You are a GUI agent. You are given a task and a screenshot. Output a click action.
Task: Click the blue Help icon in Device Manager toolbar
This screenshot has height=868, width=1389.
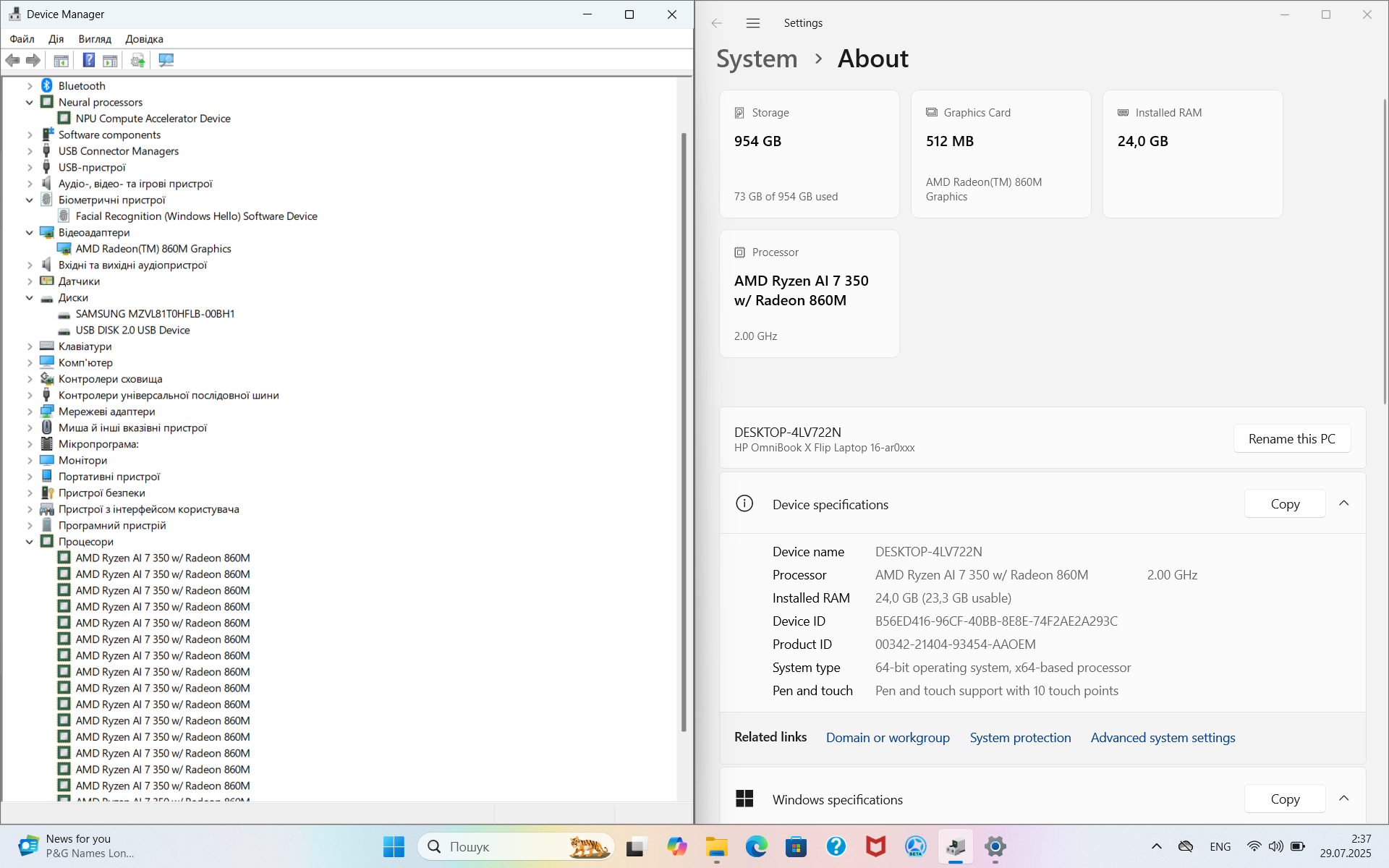click(88, 60)
